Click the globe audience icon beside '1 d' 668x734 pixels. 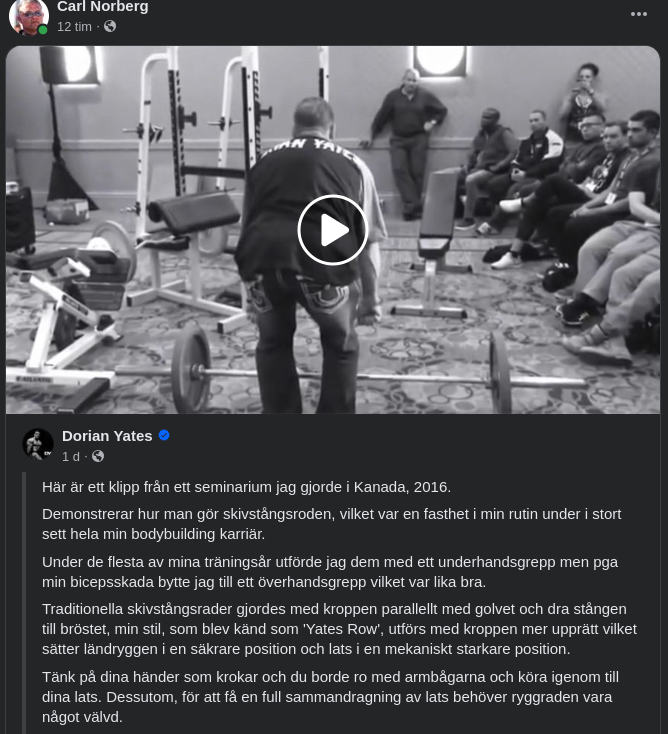pyautogui.click(x=98, y=456)
